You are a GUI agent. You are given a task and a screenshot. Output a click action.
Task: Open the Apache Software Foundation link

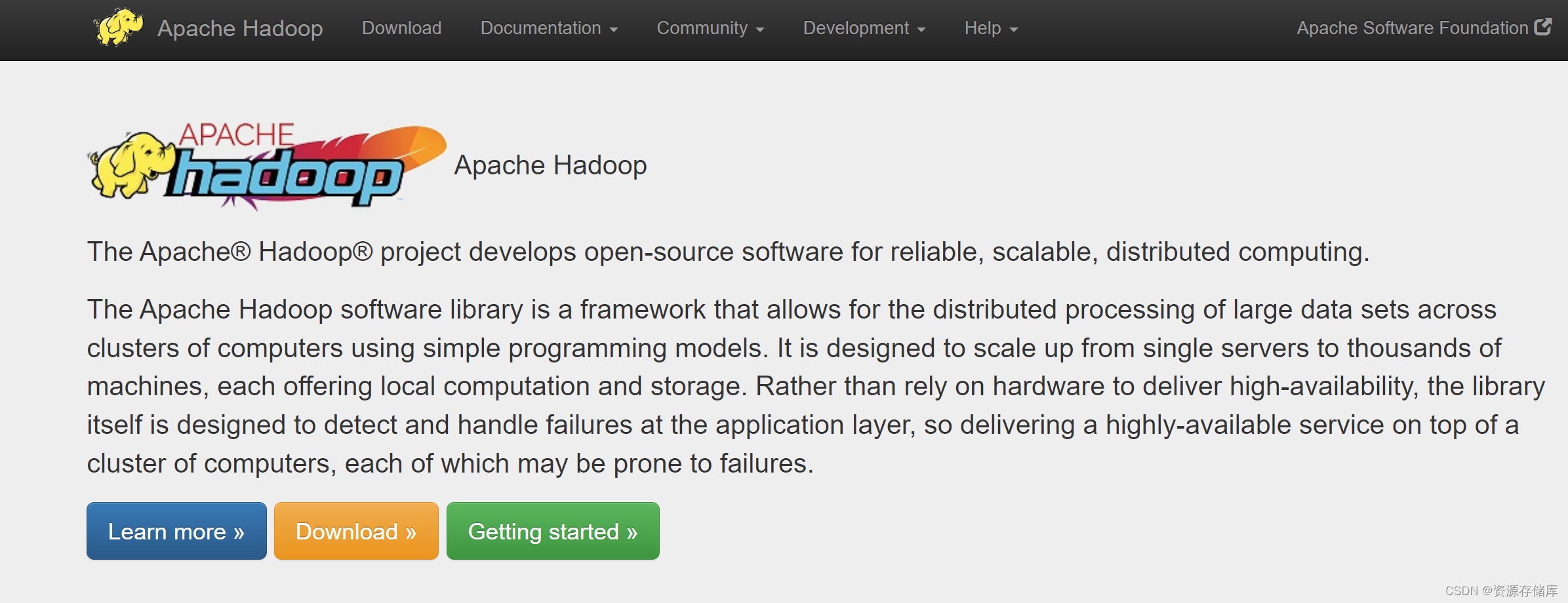tap(1411, 28)
